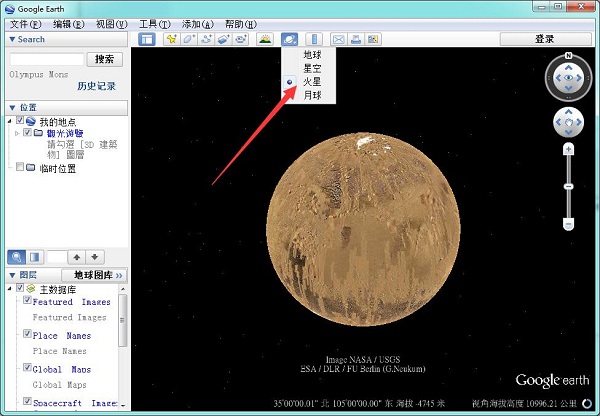Toggle the 临时位置 checkbox
Screen dimensions: 600x416
21,168
